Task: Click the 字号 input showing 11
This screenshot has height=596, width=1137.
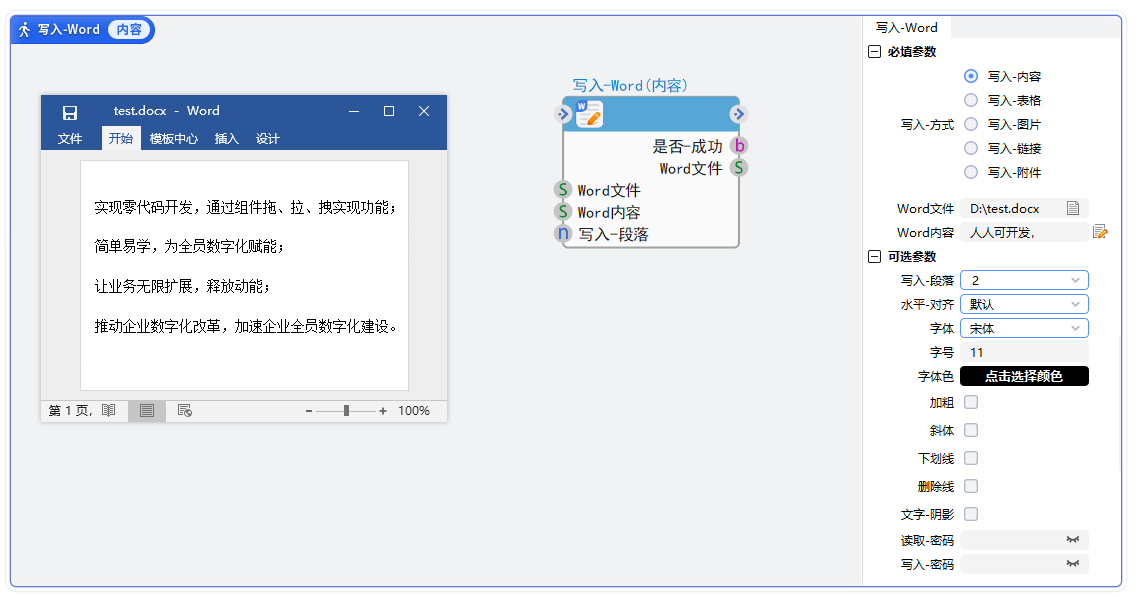Action: [1024, 352]
